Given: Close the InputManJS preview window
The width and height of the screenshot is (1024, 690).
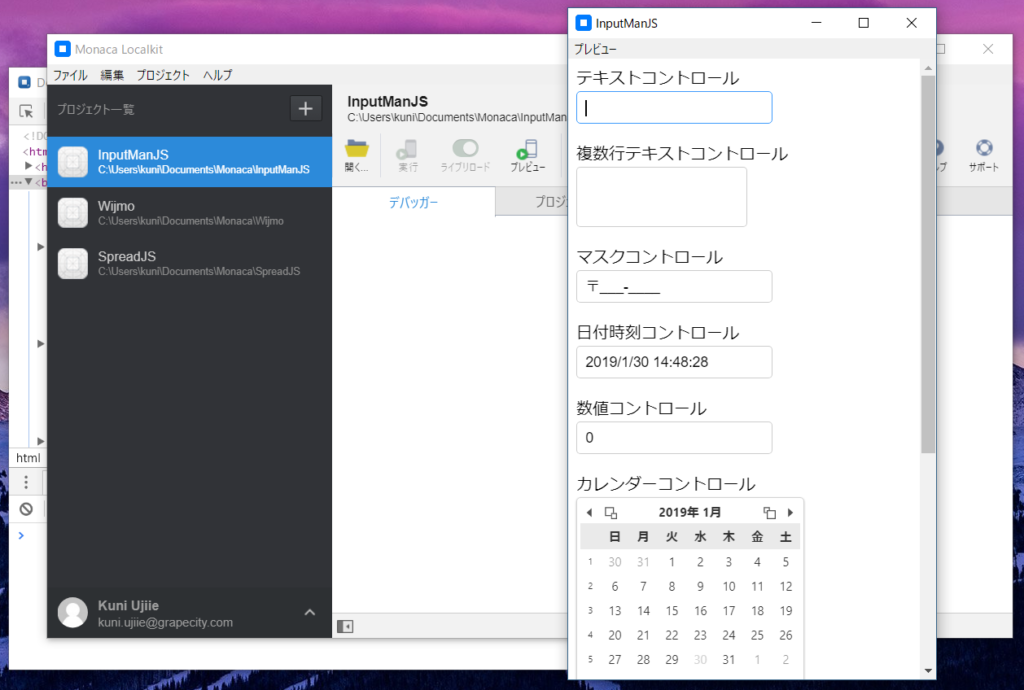Looking at the screenshot, I should click(x=912, y=24).
